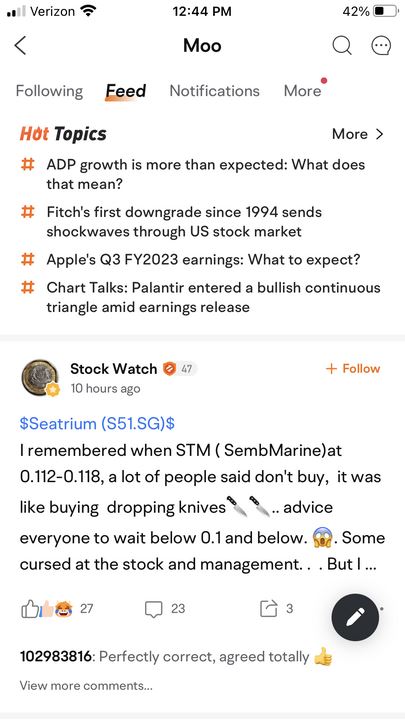405x720 pixels.
Task: Open the More tab with red dot
Action: coord(303,91)
